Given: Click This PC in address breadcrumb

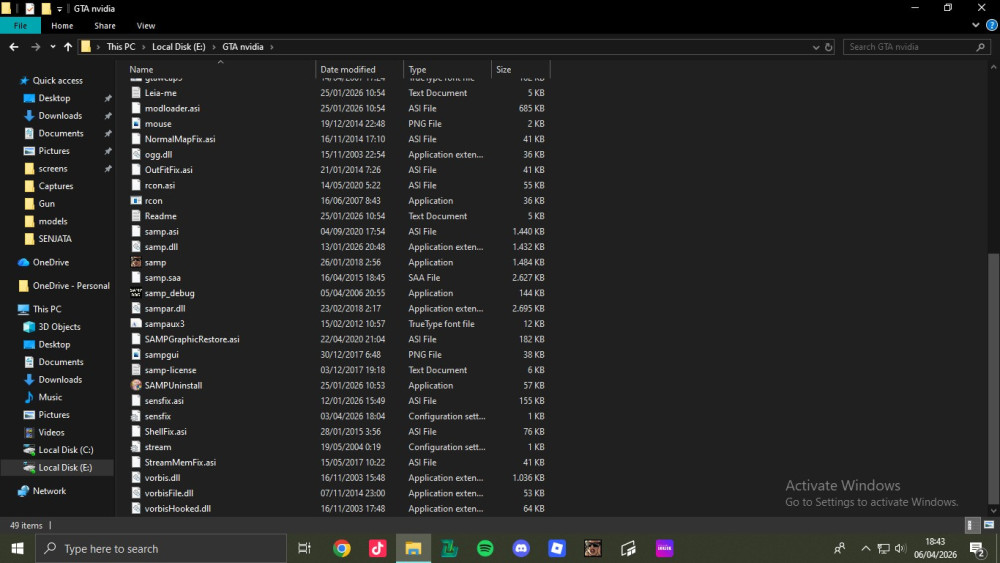Looking at the screenshot, I should 121,47.
